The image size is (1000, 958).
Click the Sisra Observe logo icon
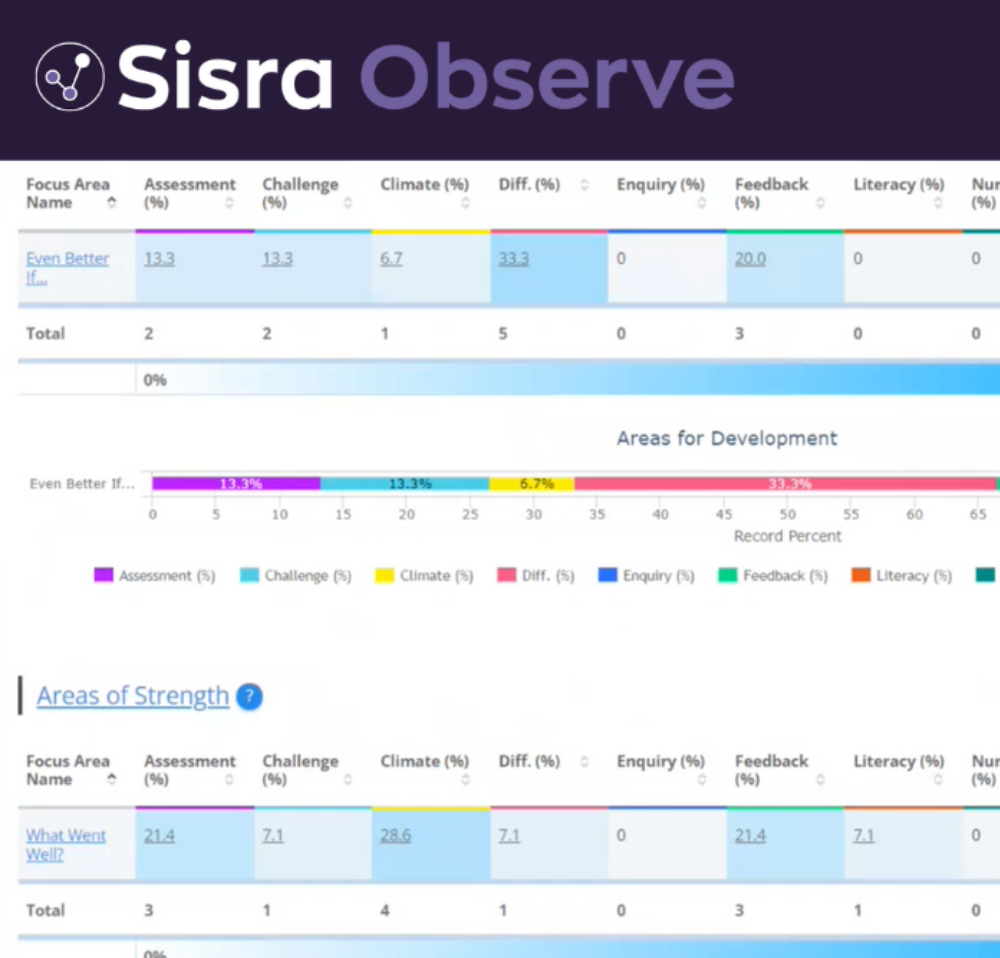tap(69, 76)
